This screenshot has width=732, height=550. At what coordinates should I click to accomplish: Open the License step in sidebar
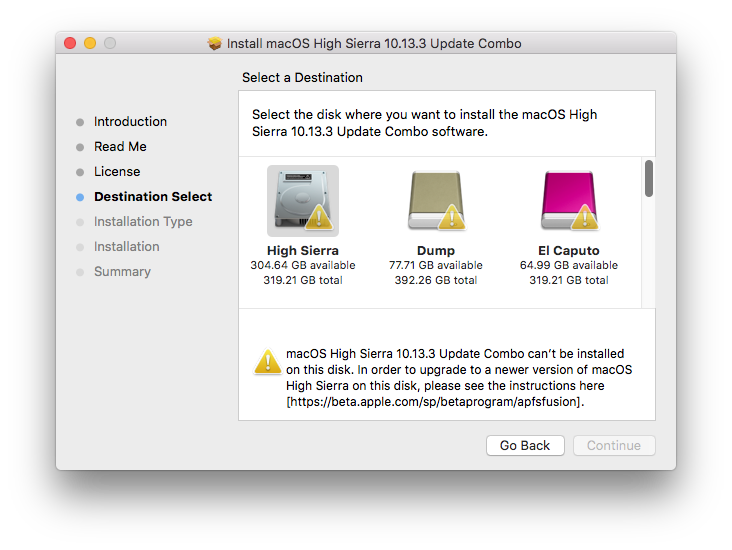point(117,171)
